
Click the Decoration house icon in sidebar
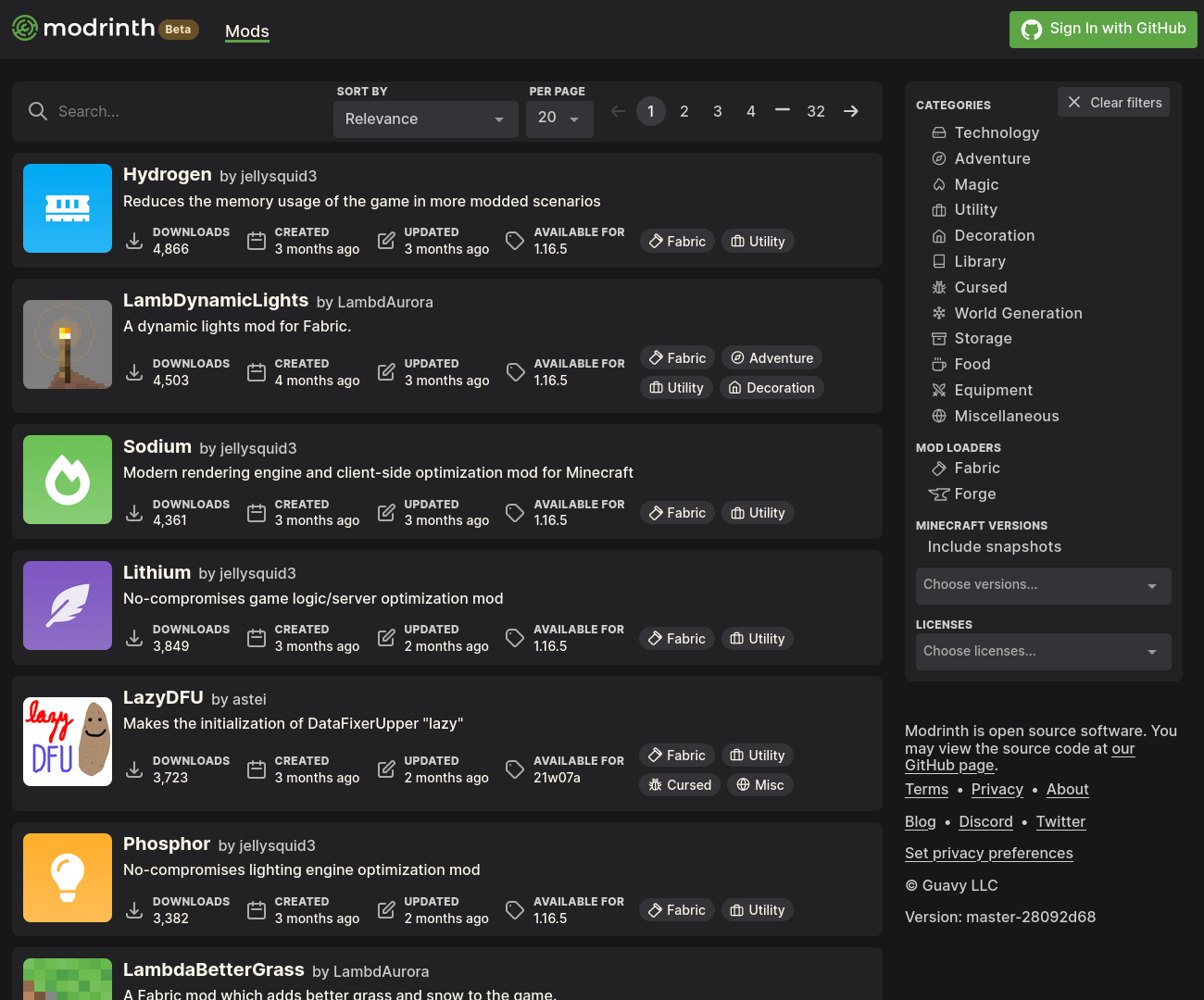coord(939,236)
